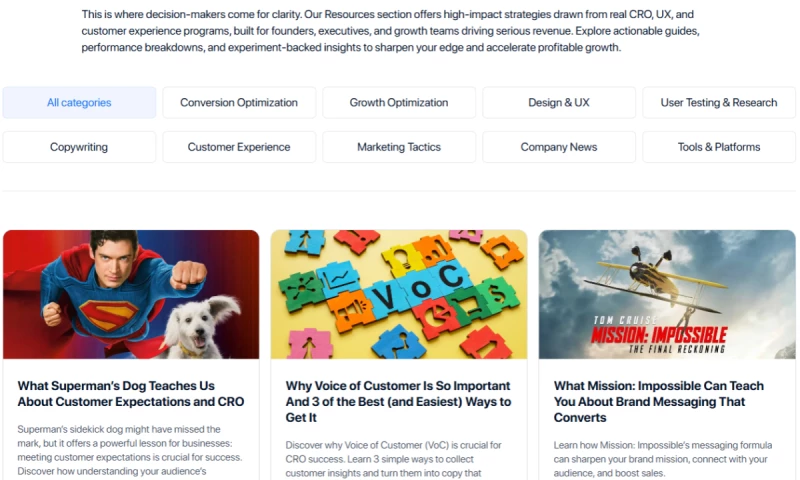Show User Testing & Research articles

719,103
